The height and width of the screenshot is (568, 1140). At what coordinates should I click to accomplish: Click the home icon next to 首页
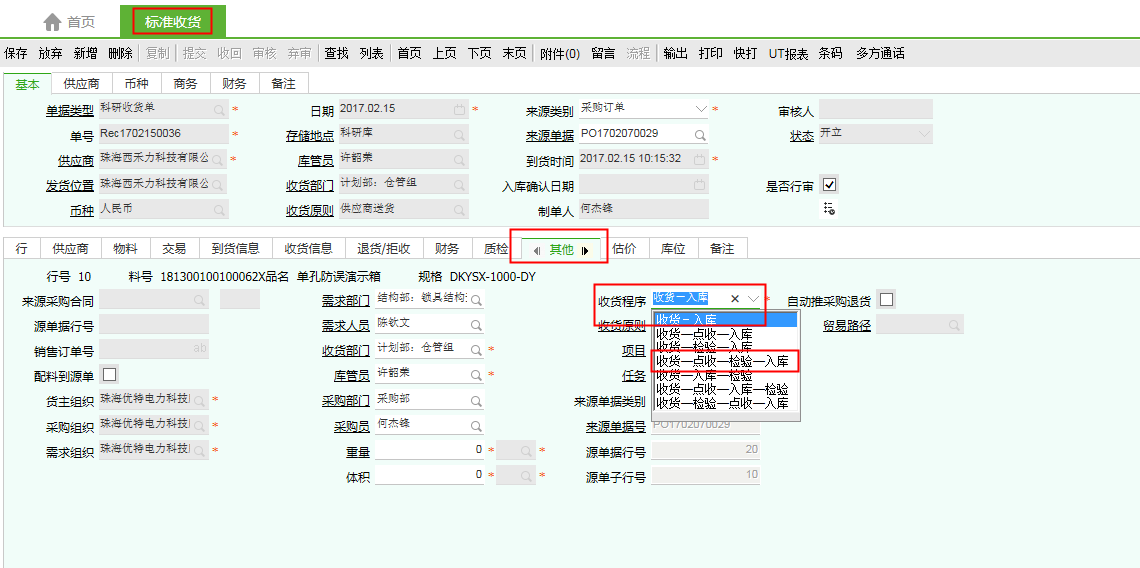tap(52, 21)
